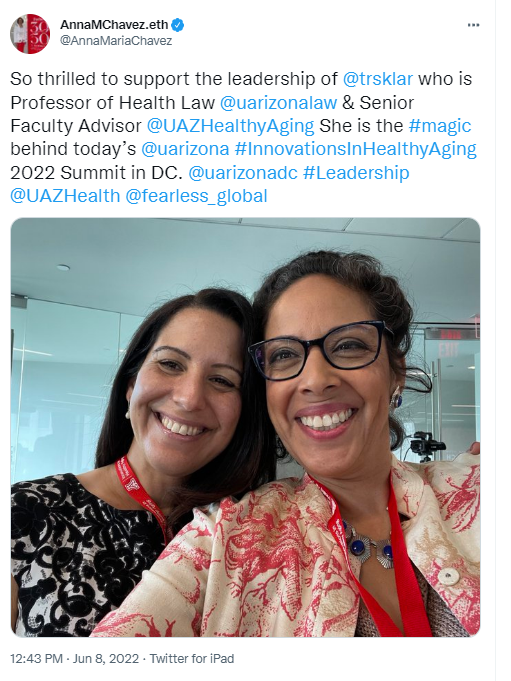Click the 12:43 PM timestamp

(x=36, y=659)
